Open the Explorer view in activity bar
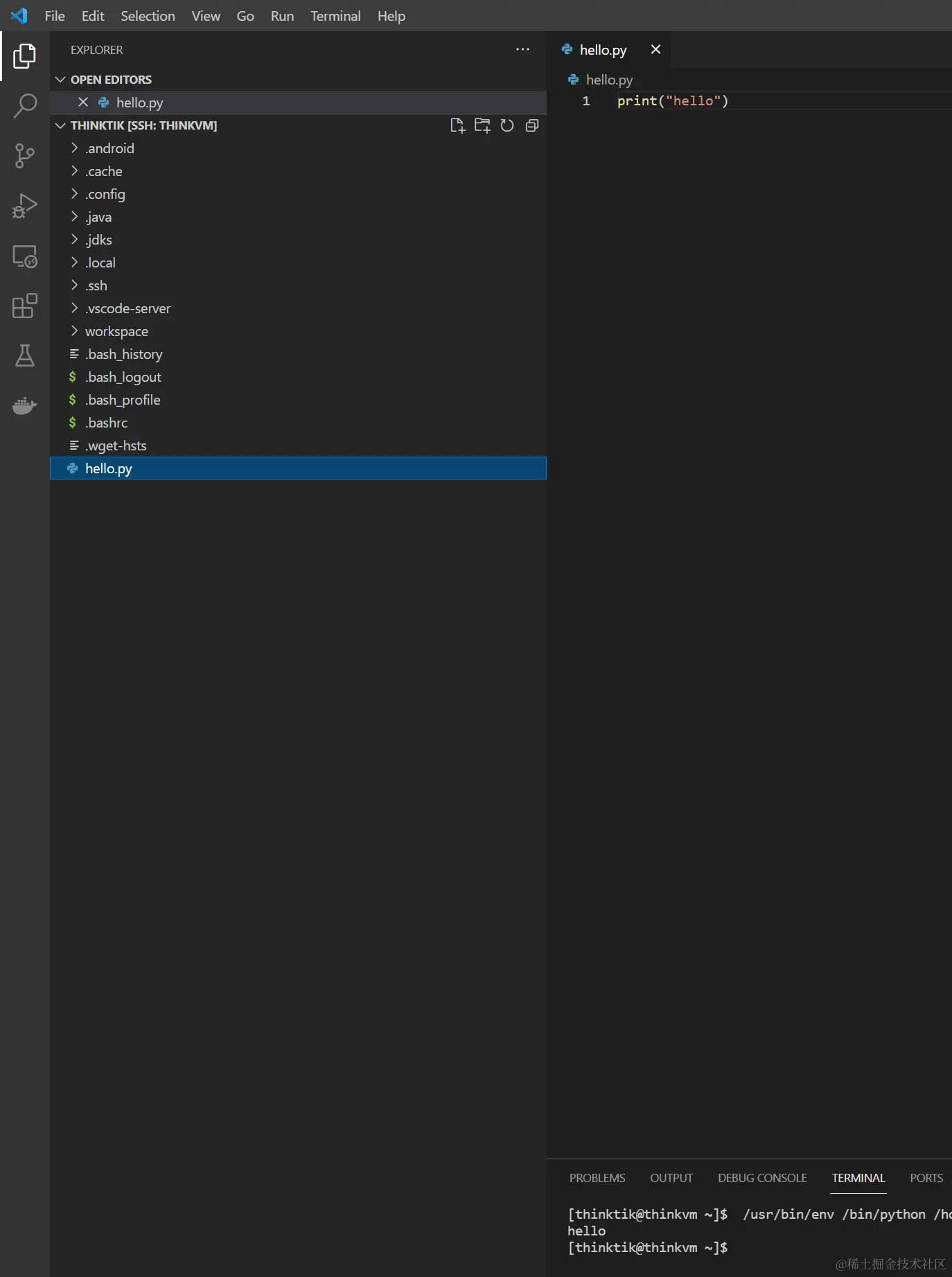 pos(25,56)
